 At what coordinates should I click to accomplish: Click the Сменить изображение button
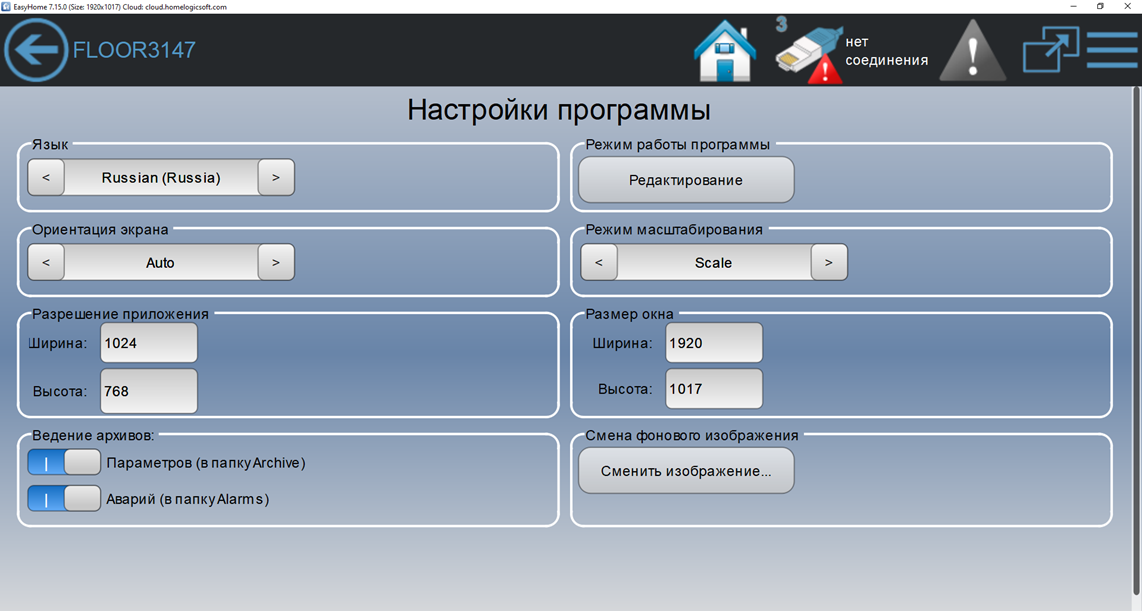(686, 471)
